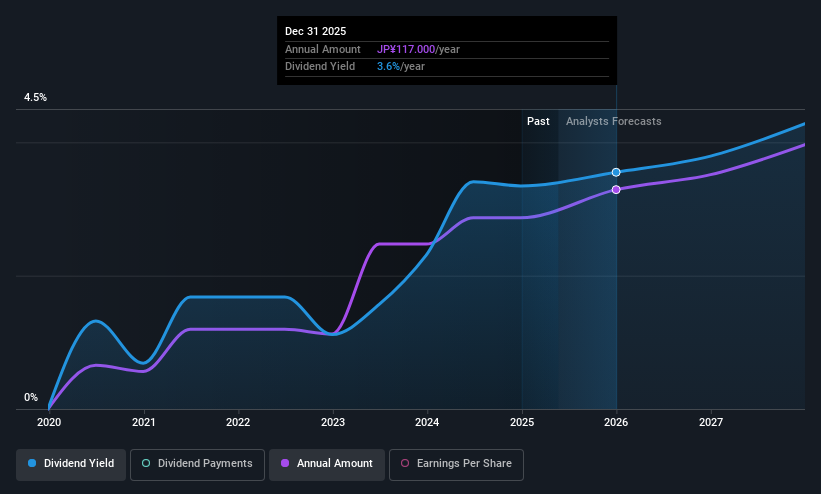Click the 2027 x-axis label
The width and height of the screenshot is (821, 494).
pyautogui.click(x=711, y=422)
